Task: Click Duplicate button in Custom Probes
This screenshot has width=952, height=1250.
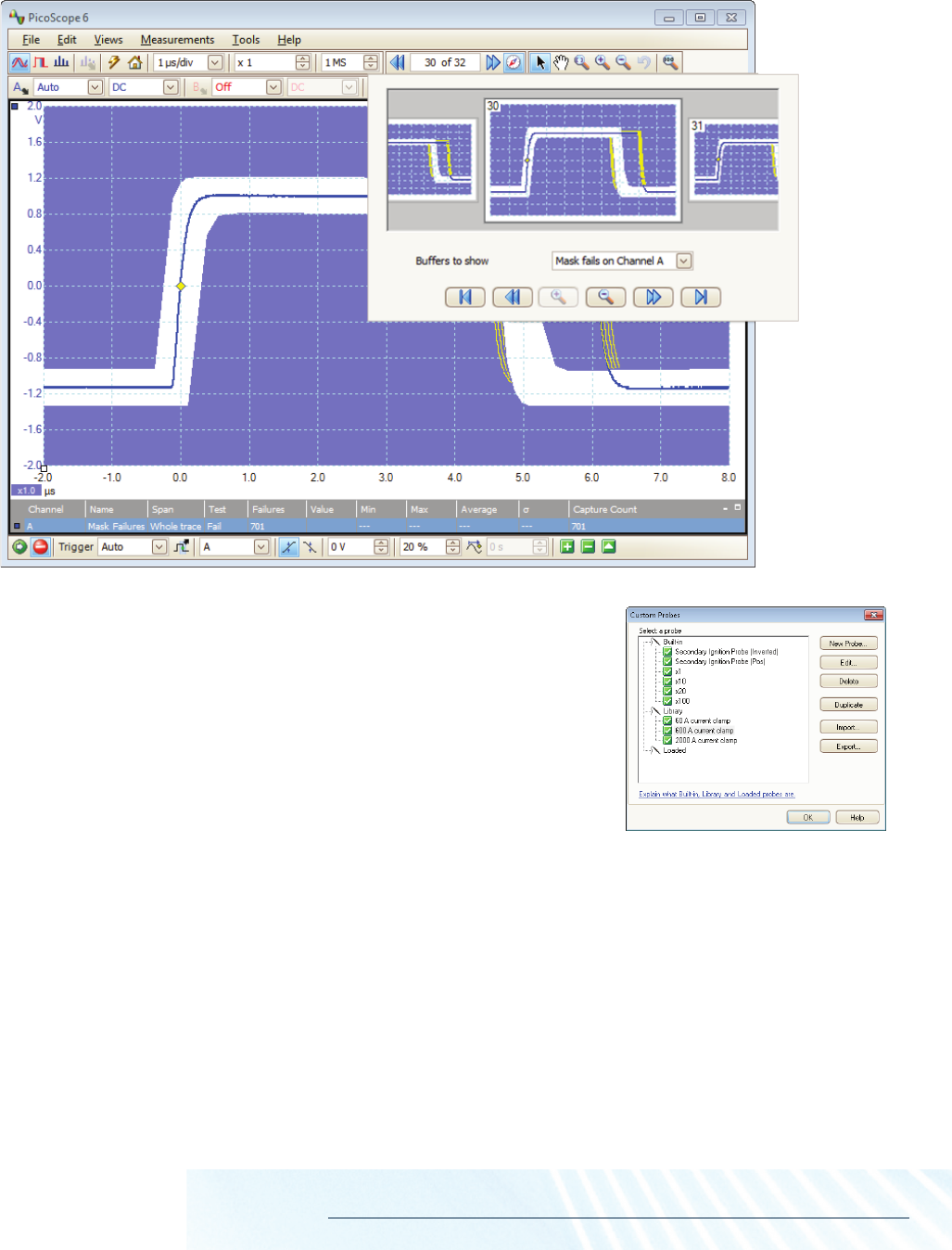Action: (848, 705)
